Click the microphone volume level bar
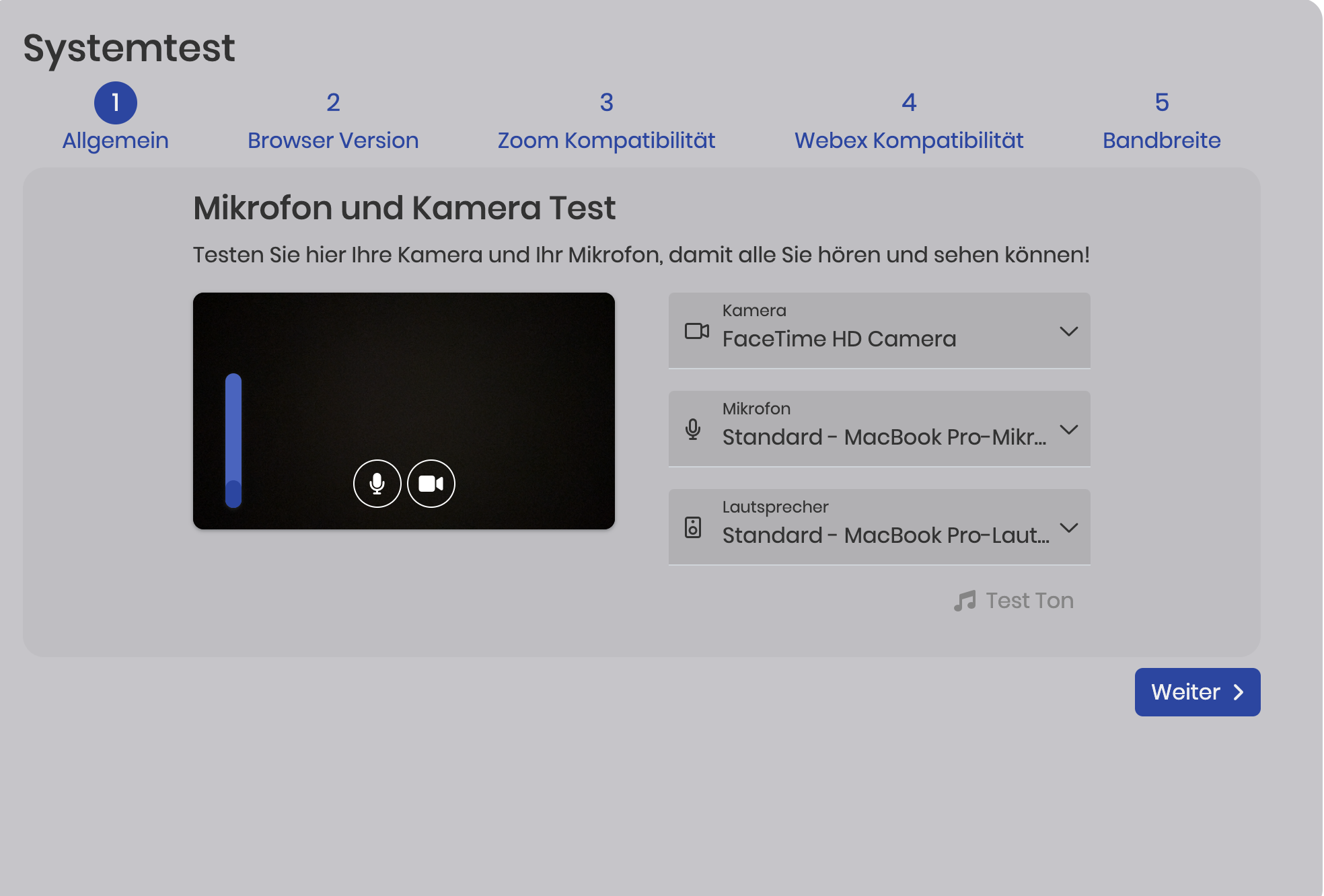1324x896 pixels. click(233, 440)
